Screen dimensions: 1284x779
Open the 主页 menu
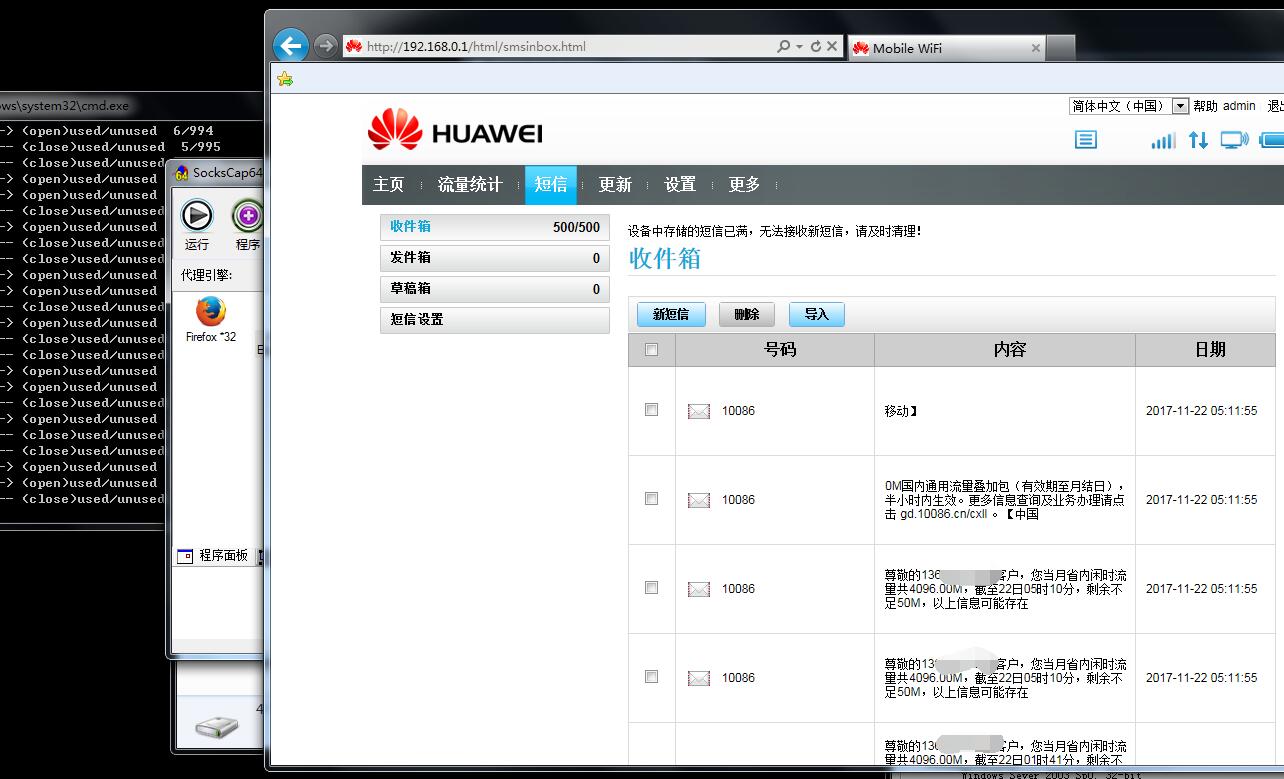(389, 184)
